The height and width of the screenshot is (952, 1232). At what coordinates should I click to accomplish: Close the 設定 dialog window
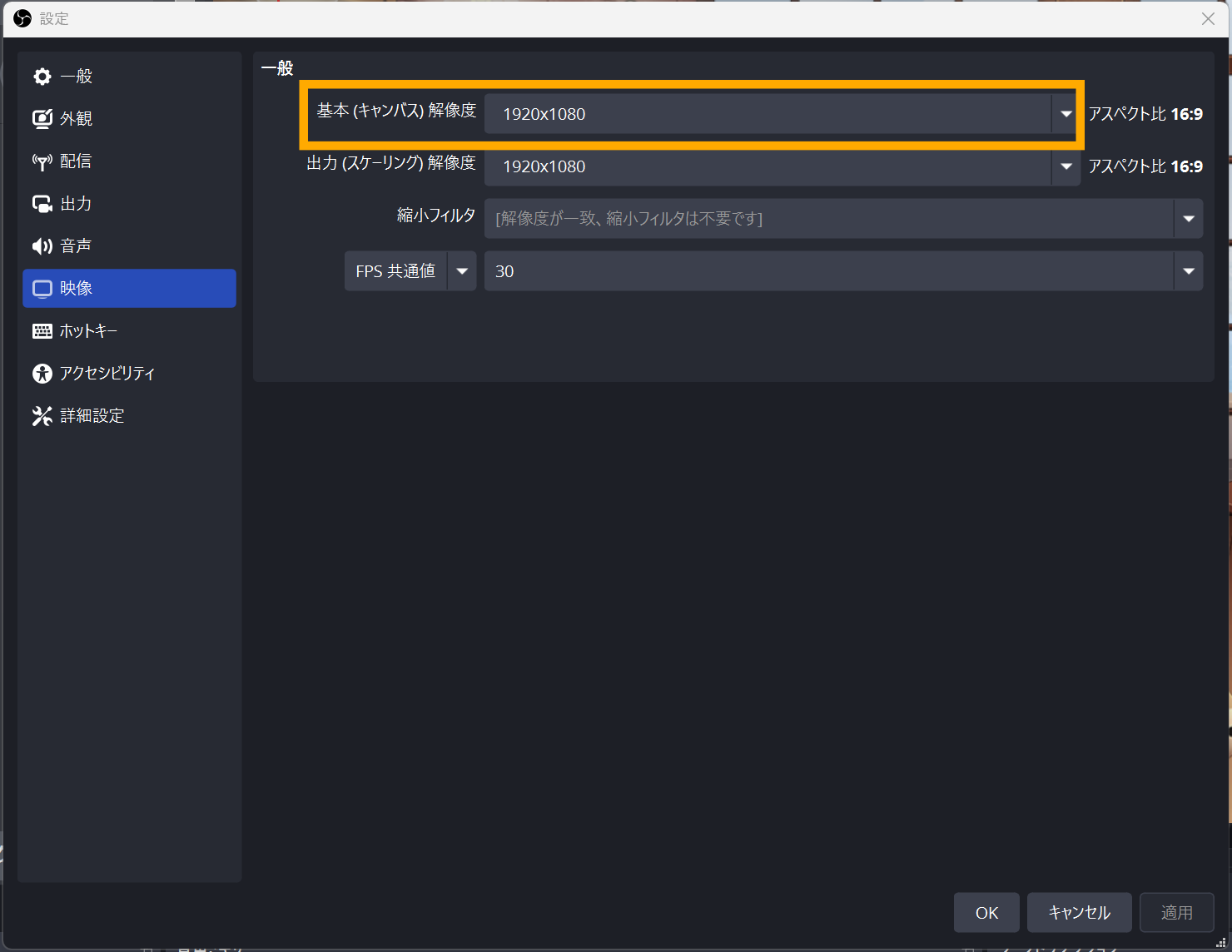pos(1208,18)
